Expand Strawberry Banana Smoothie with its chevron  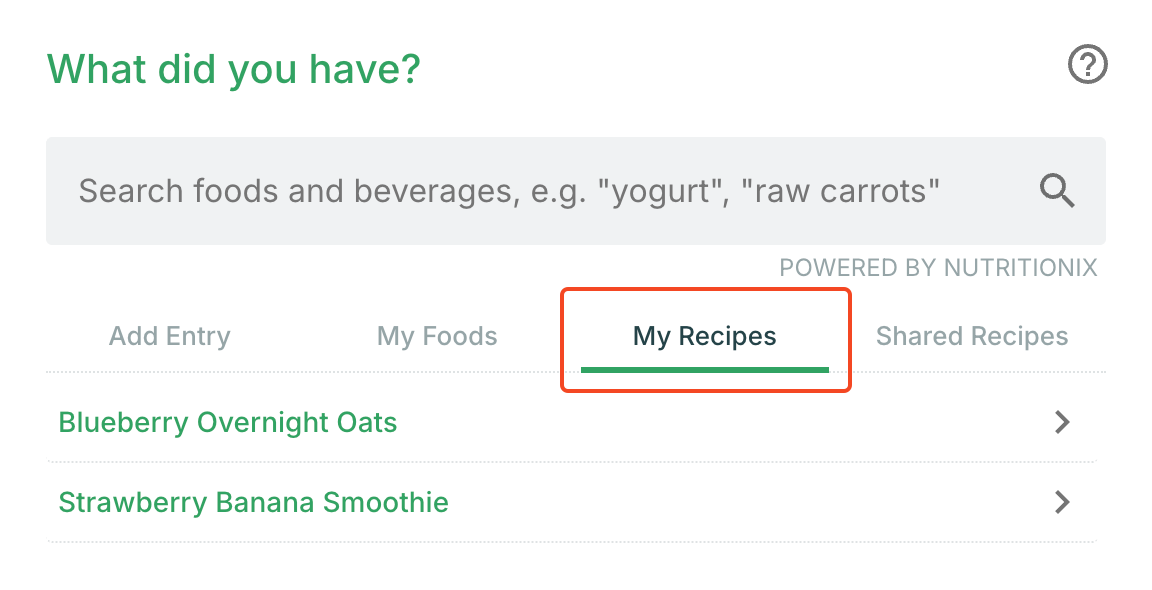(x=1062, y=502)
